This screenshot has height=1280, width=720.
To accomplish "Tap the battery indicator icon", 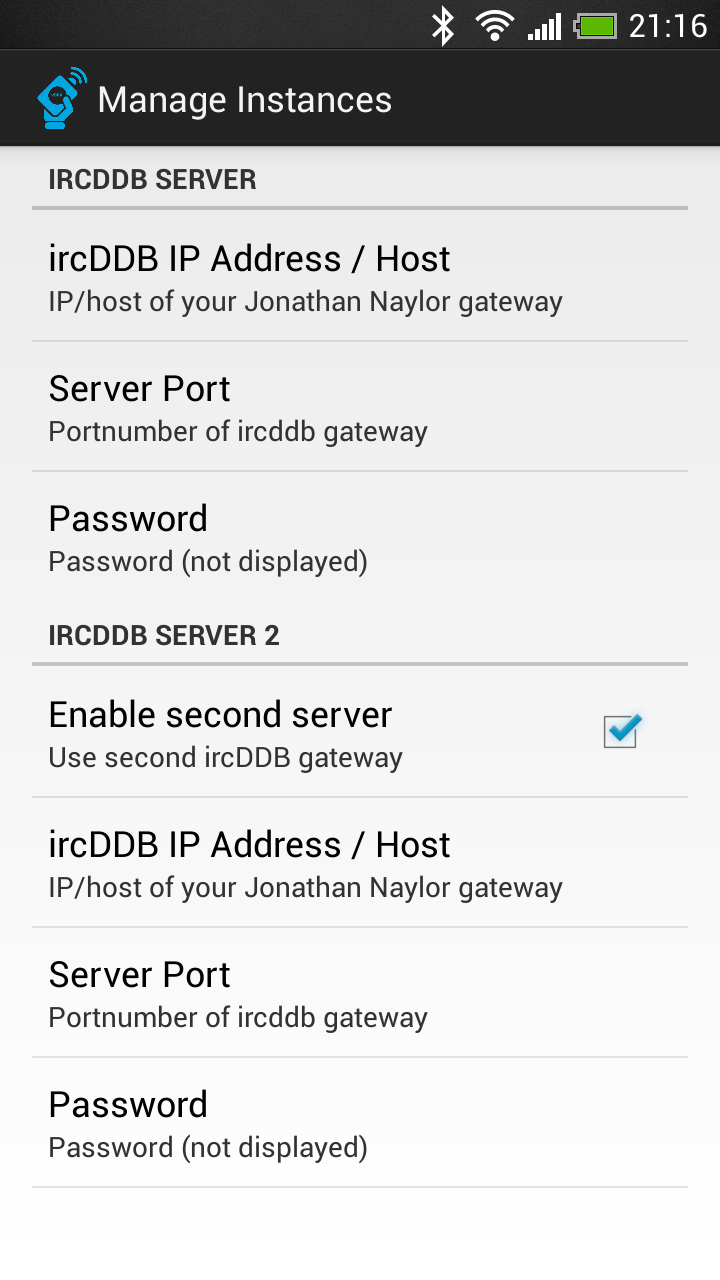I will pyautogui.click(x=596, y=26).
